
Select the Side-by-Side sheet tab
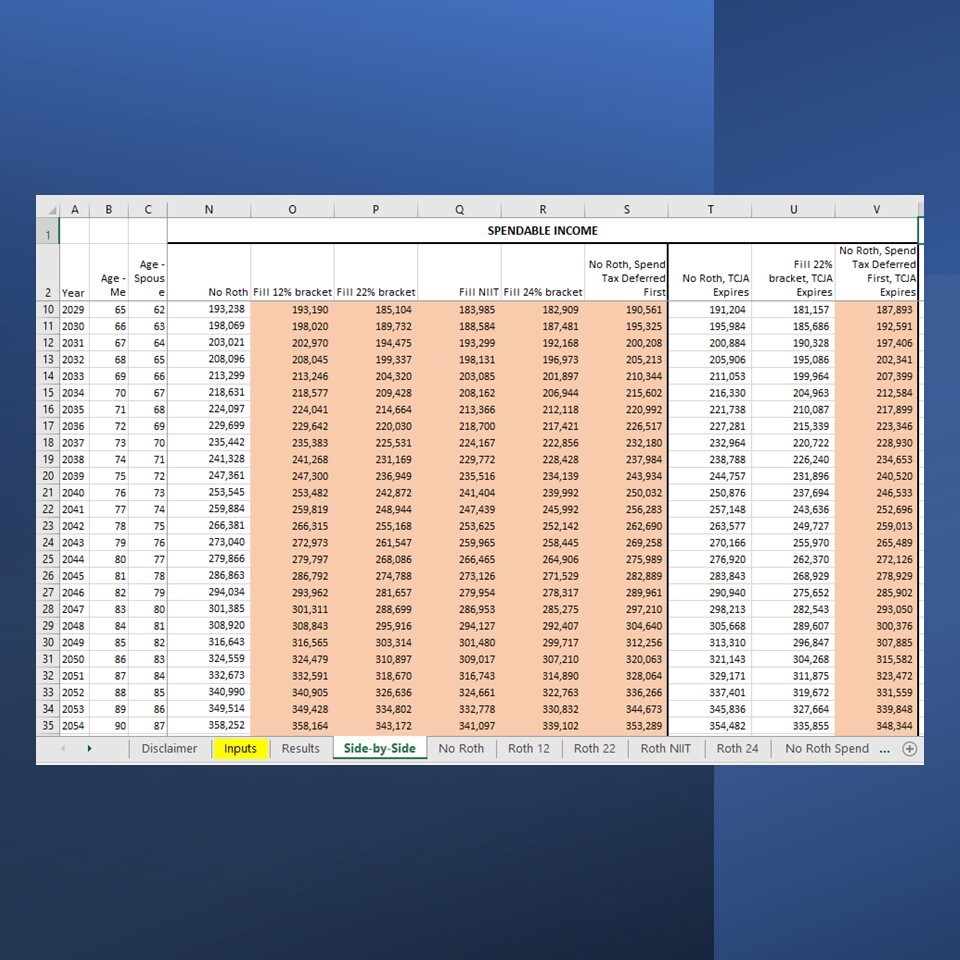tap(380, 749)
